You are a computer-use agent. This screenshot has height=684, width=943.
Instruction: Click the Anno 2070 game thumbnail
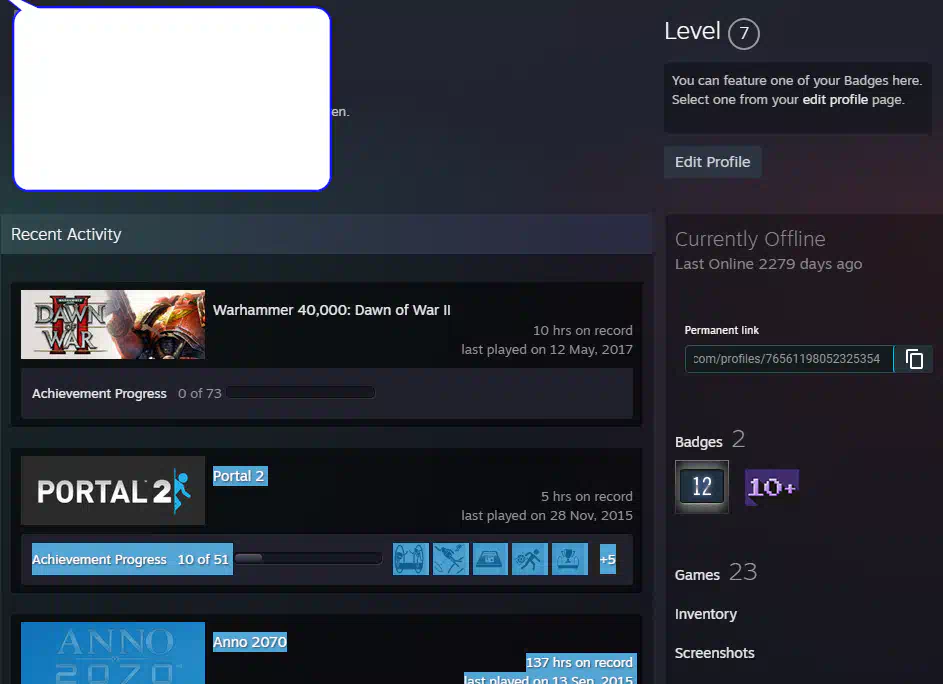click(113, 653)
